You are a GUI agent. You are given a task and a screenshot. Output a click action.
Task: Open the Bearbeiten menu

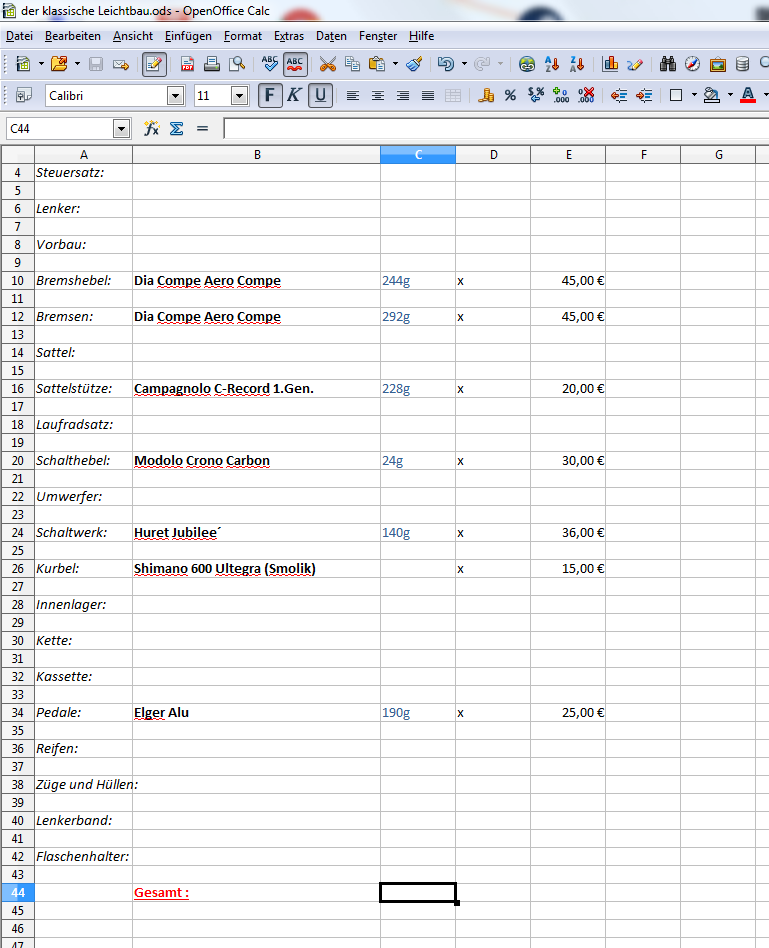tap(73, 36)
